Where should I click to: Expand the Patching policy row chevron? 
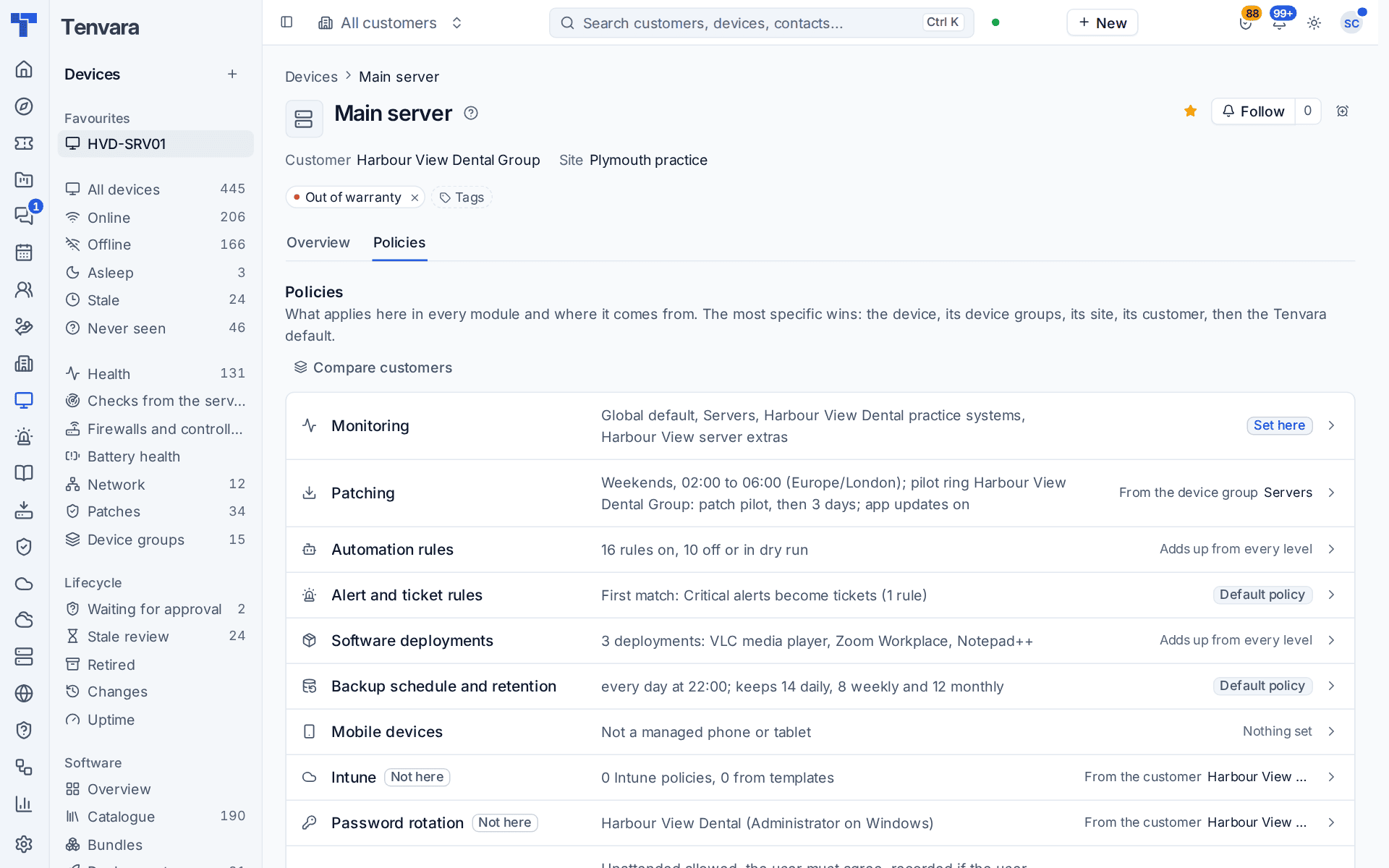pos(1331,493)
